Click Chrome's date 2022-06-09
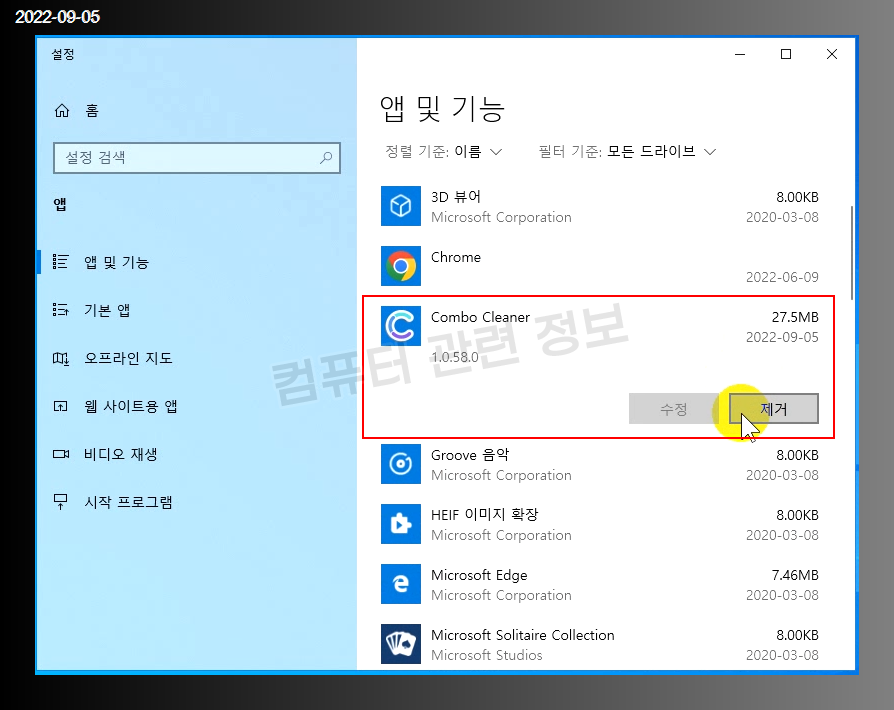The width and height of the screenshot is (894, 710). 782,277
